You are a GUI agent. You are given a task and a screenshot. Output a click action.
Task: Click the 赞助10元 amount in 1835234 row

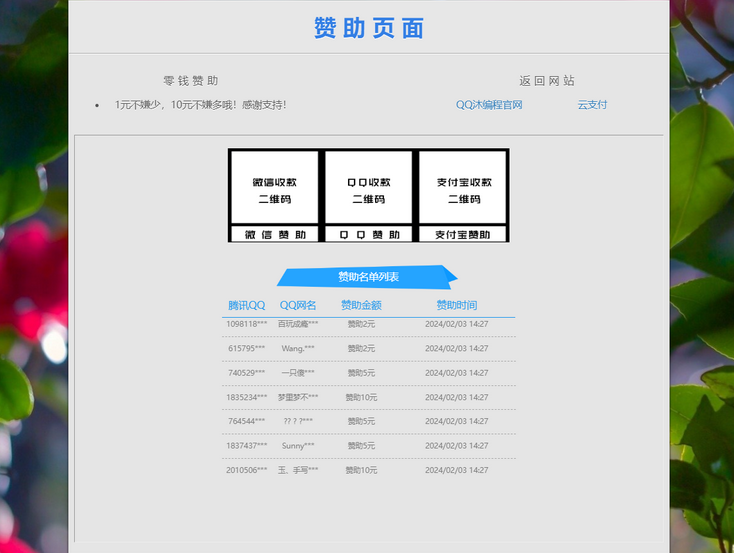pos(361,397)
